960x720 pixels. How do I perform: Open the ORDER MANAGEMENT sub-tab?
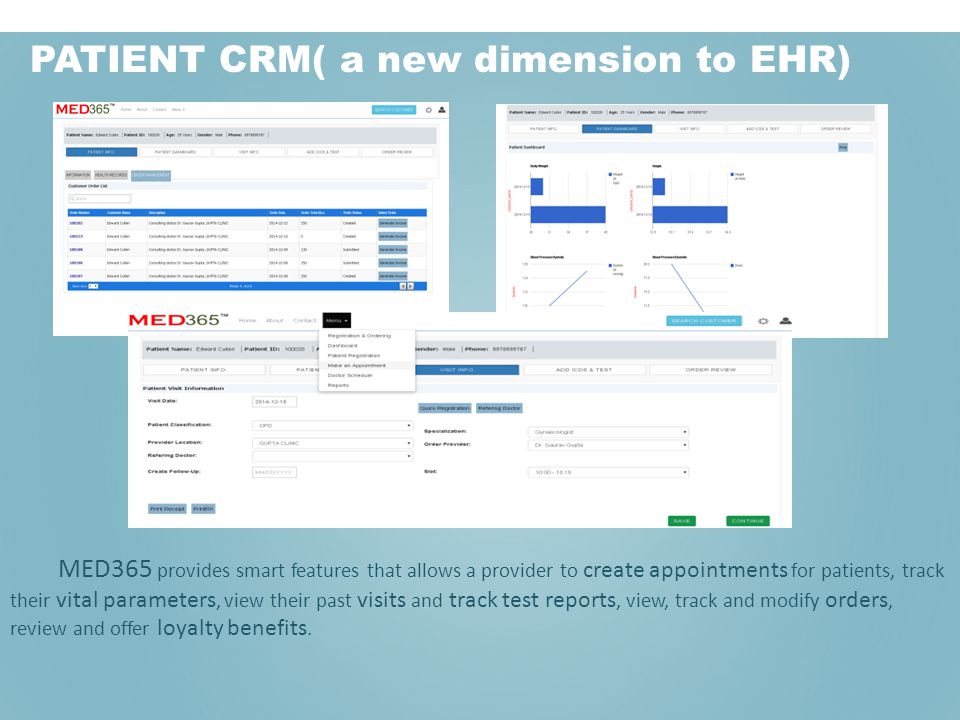point(151,175)
